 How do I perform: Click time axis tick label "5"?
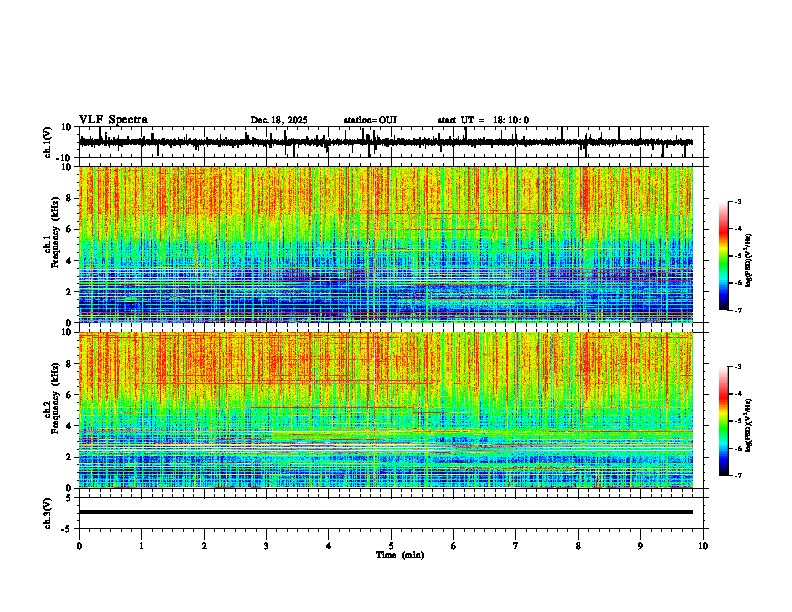391,546
